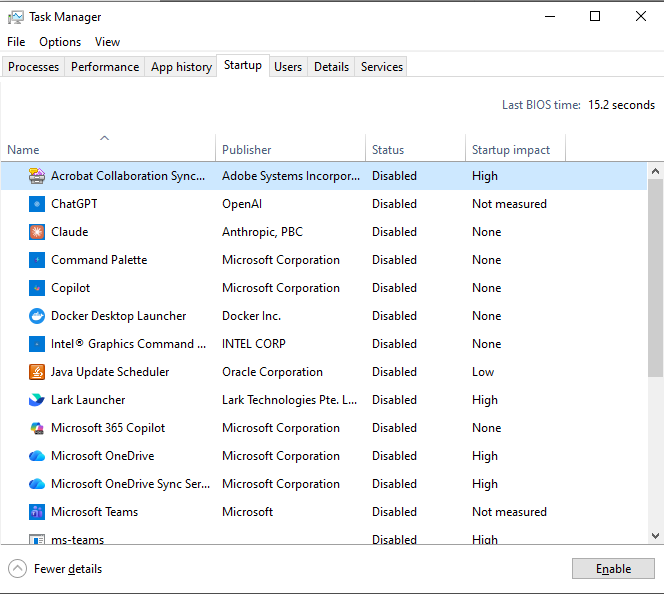
Task: Click the scrollbar down arrow
Action: pos(655,536)
